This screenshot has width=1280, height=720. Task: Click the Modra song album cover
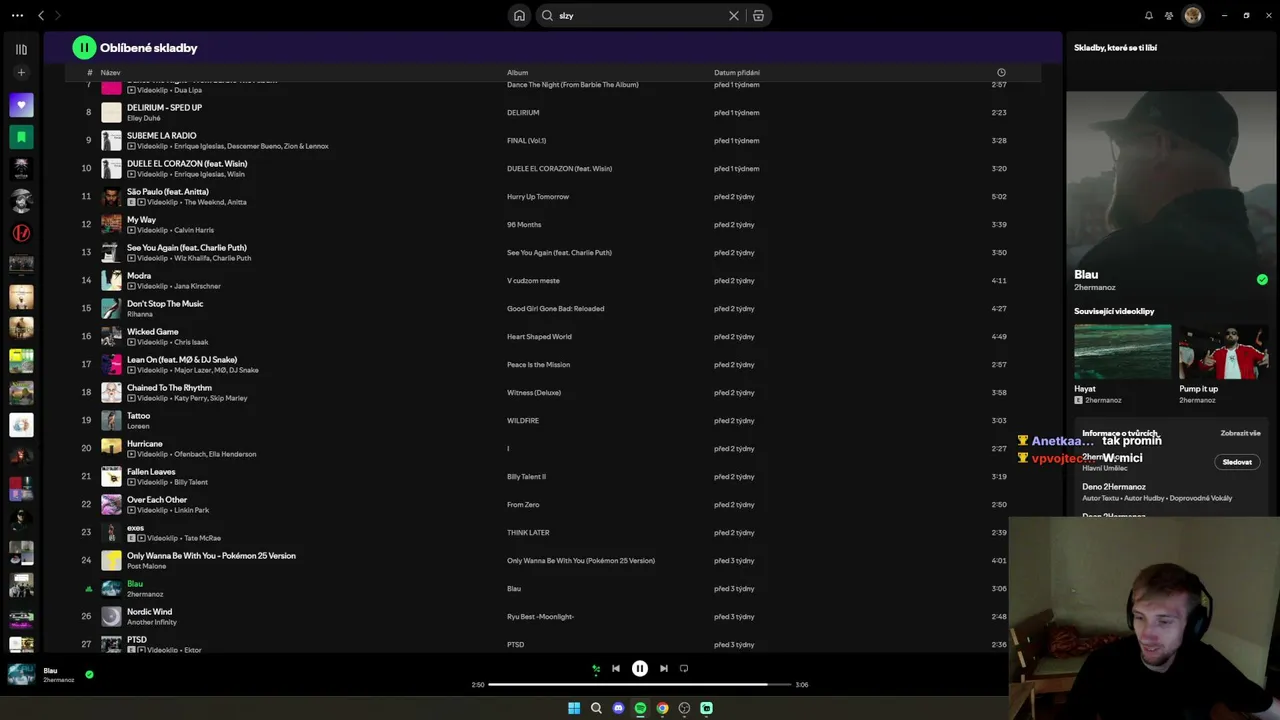111,280
